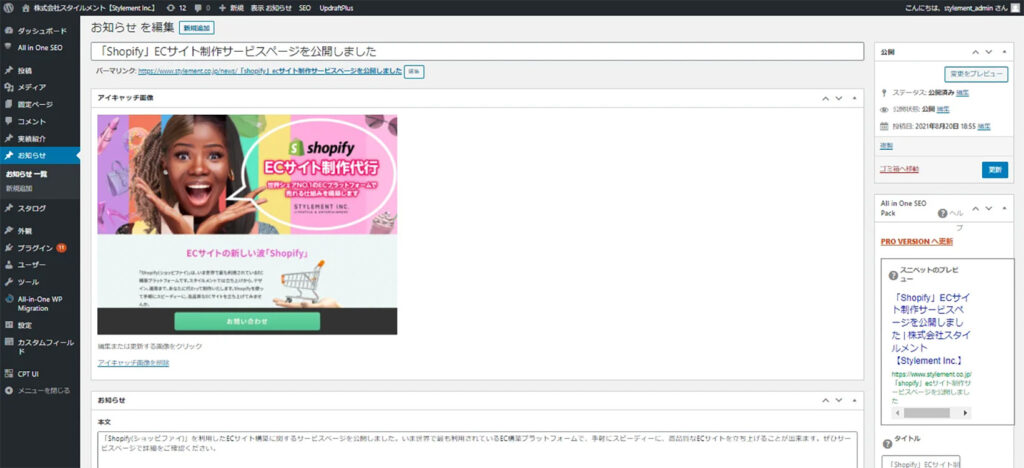The height and width of the screenshot is (468, 1024).
Task: Click 新規追加 button beside page heading
Action: (x=197, y=28)
